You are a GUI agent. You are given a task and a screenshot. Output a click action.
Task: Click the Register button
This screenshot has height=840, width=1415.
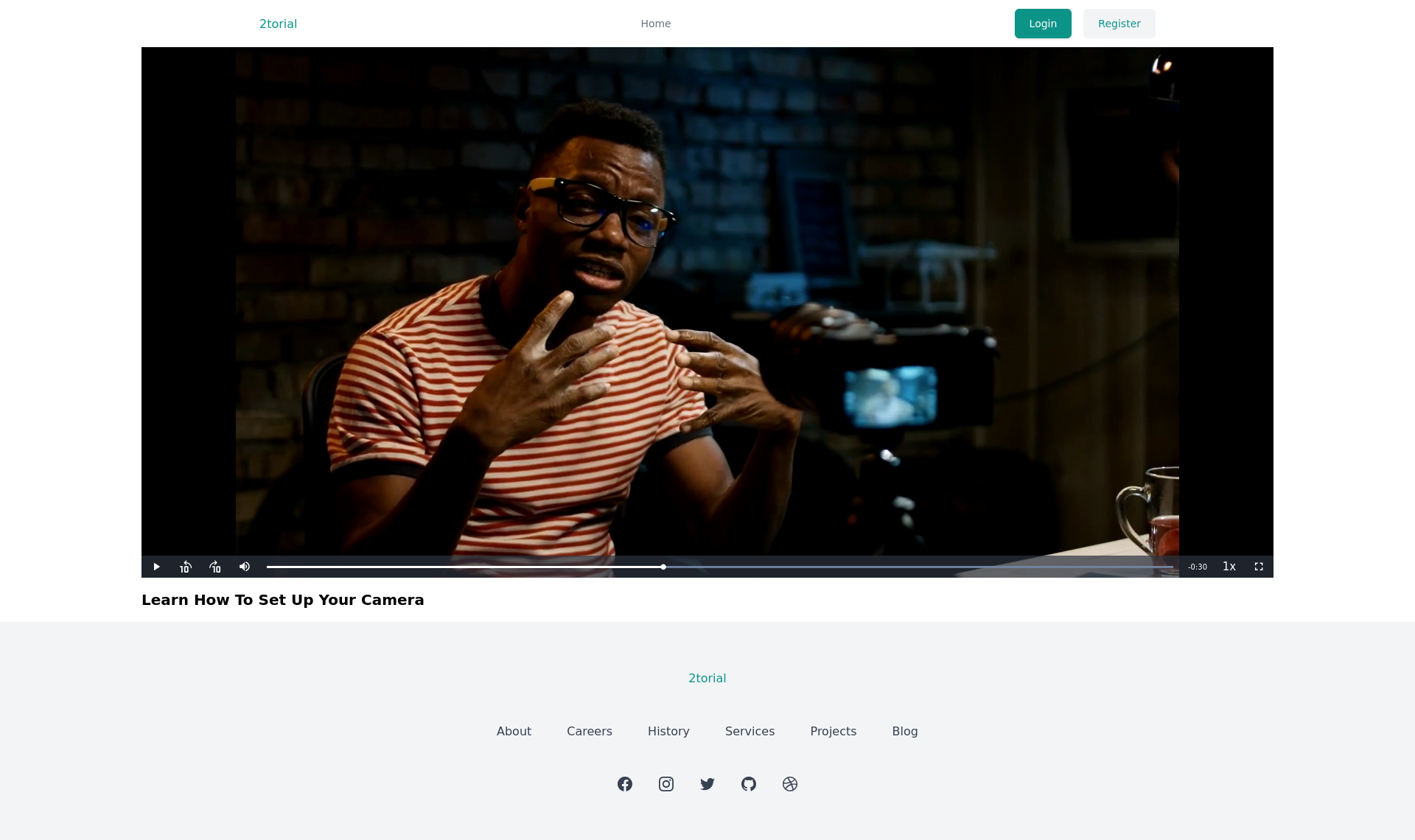(1119, 24)
